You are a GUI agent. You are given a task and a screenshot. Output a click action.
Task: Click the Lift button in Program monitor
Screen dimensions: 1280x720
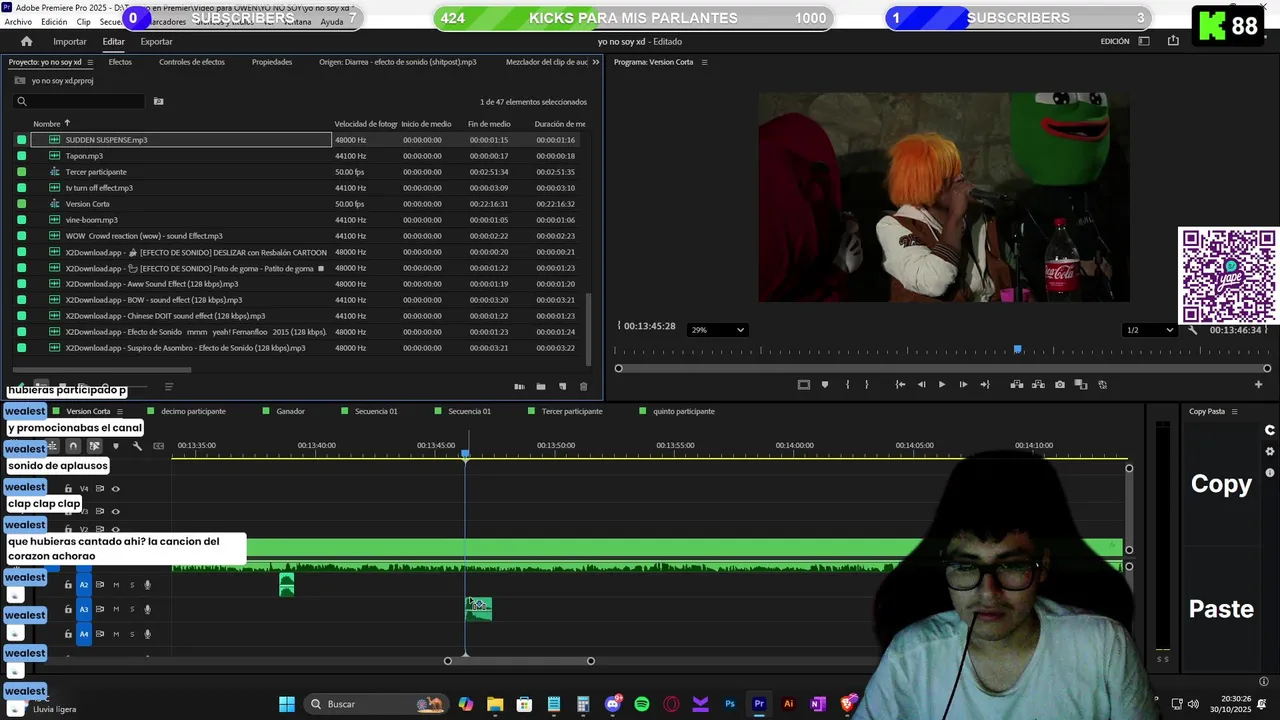pos(1017,384)
